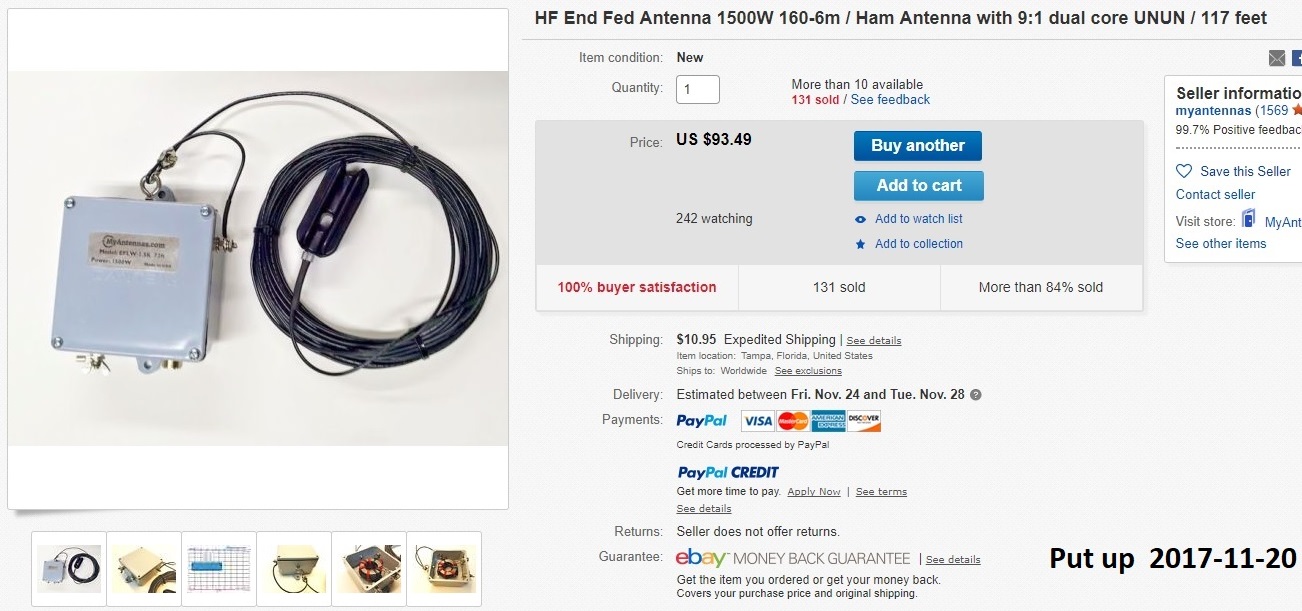This screenshot has width=1302, height=611.
Task: Click the eye icon beside Add to watch list
Action: (860, 219)
